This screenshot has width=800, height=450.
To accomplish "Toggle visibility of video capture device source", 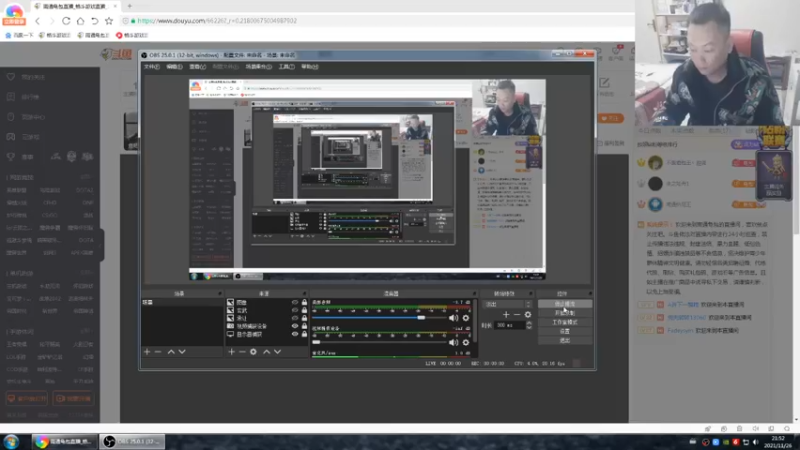I will coord(295,326).
